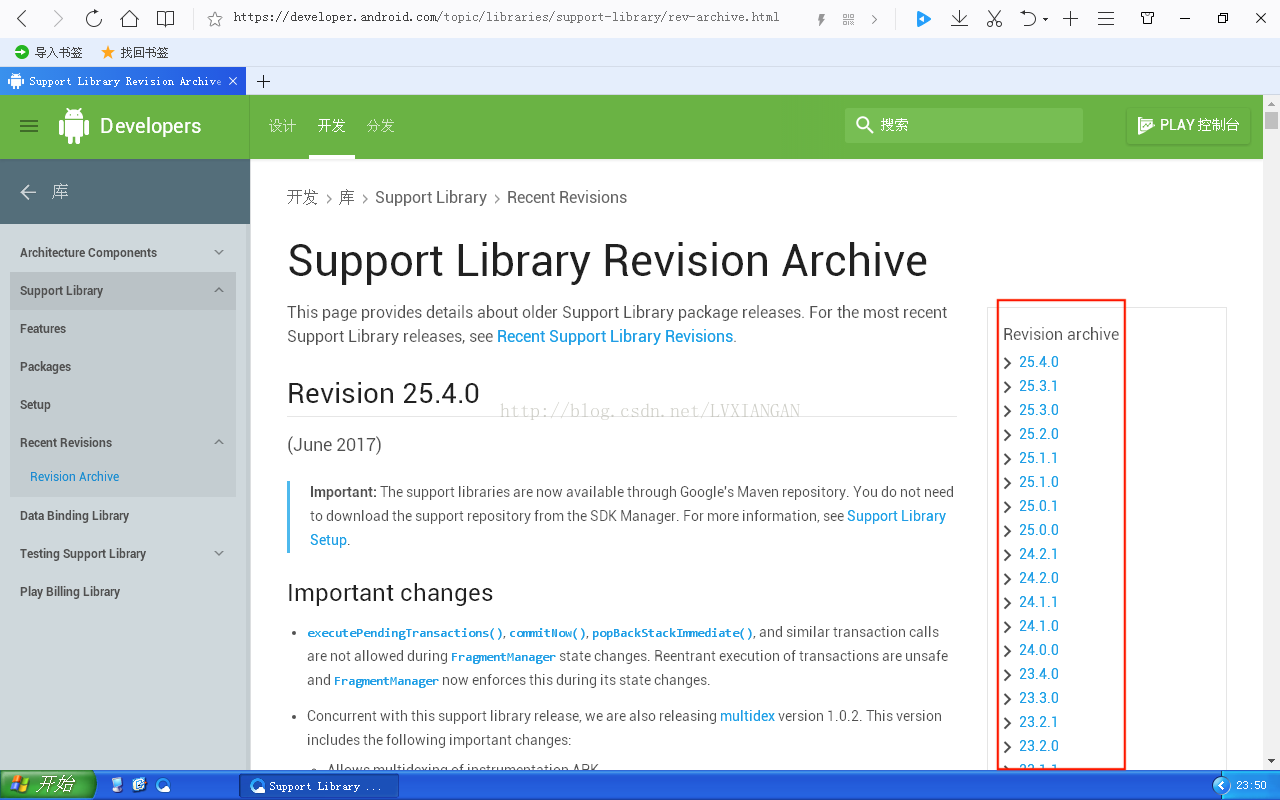Open the browser main menu lines icon

[1106, 18]
